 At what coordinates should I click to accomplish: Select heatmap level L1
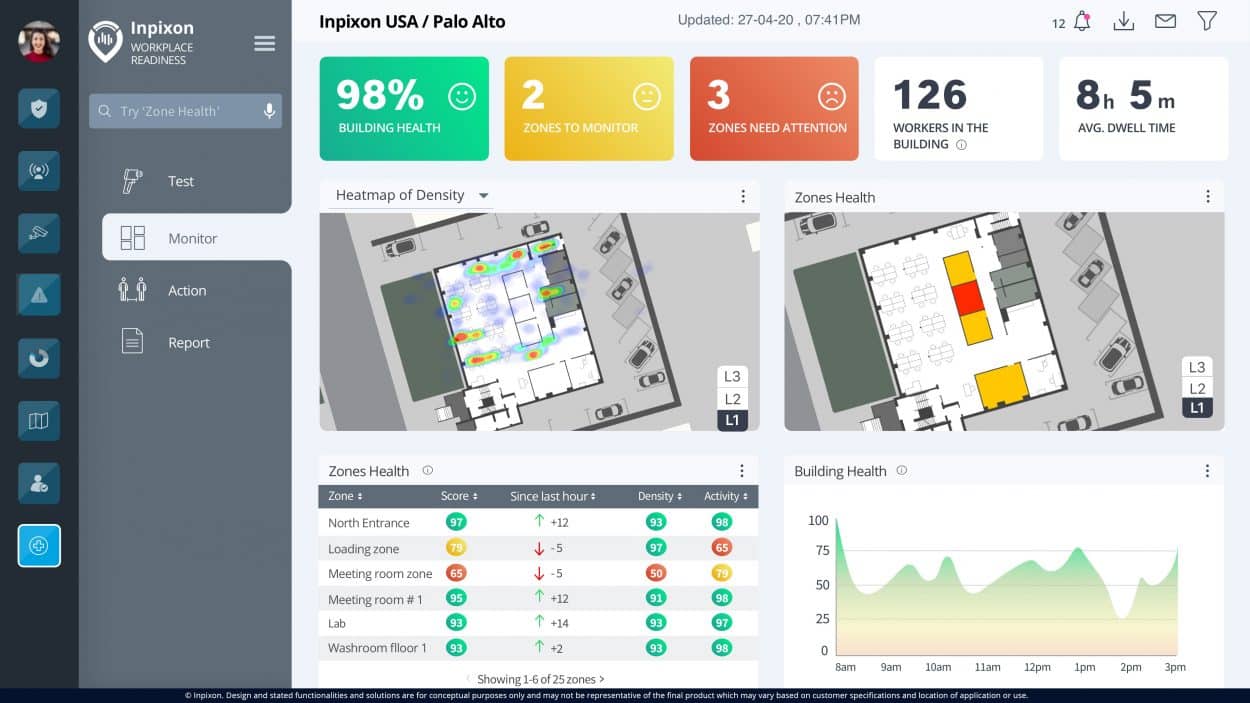(732, 420)
